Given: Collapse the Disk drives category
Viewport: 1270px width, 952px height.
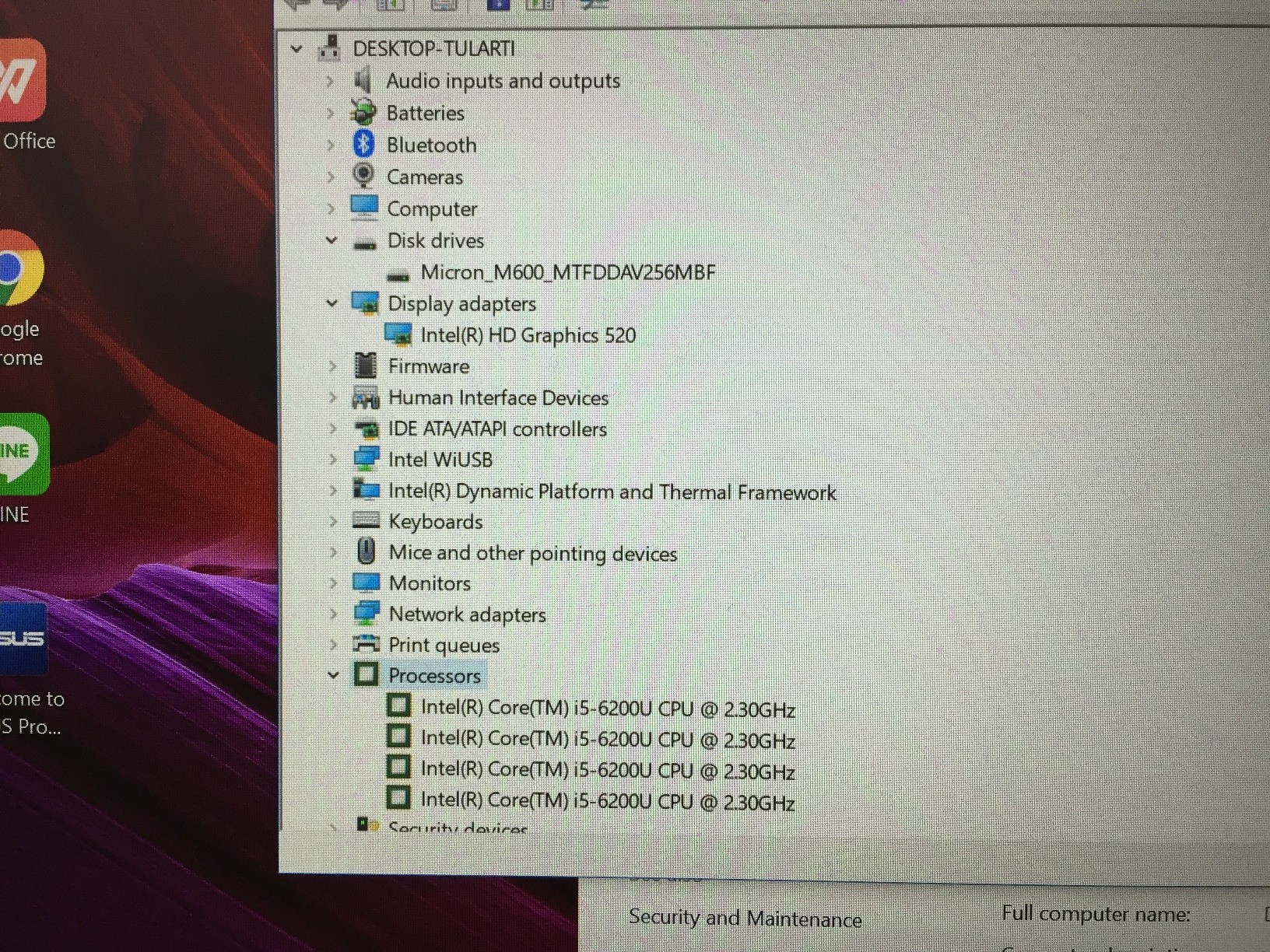Looking at the screenshot, I should click(332, 240).
